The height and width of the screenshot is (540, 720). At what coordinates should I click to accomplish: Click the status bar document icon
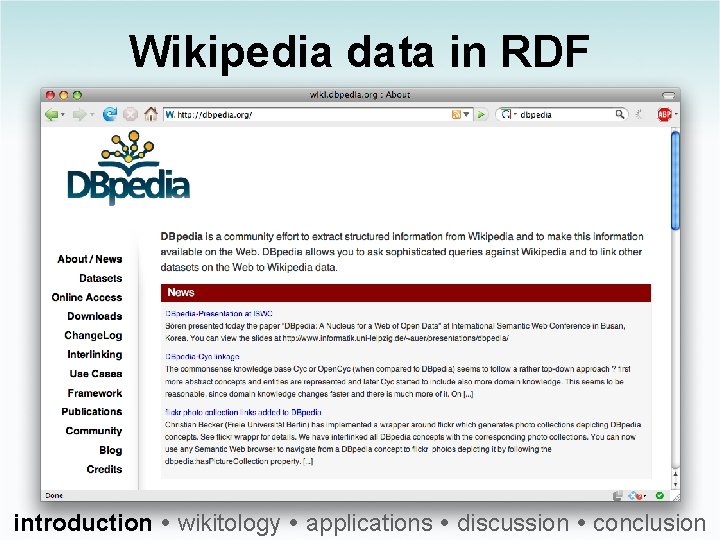[618, 495]
